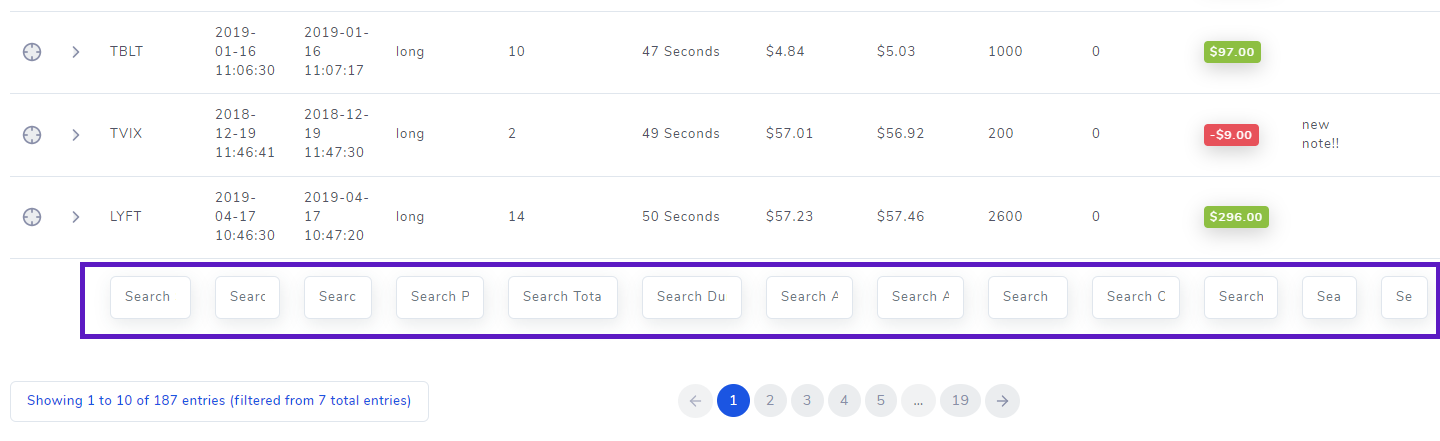Viewport: 1440px width, 441px height.
Task: Click the crosshair icon for TBLT row
Action: [x=32, y=52]
